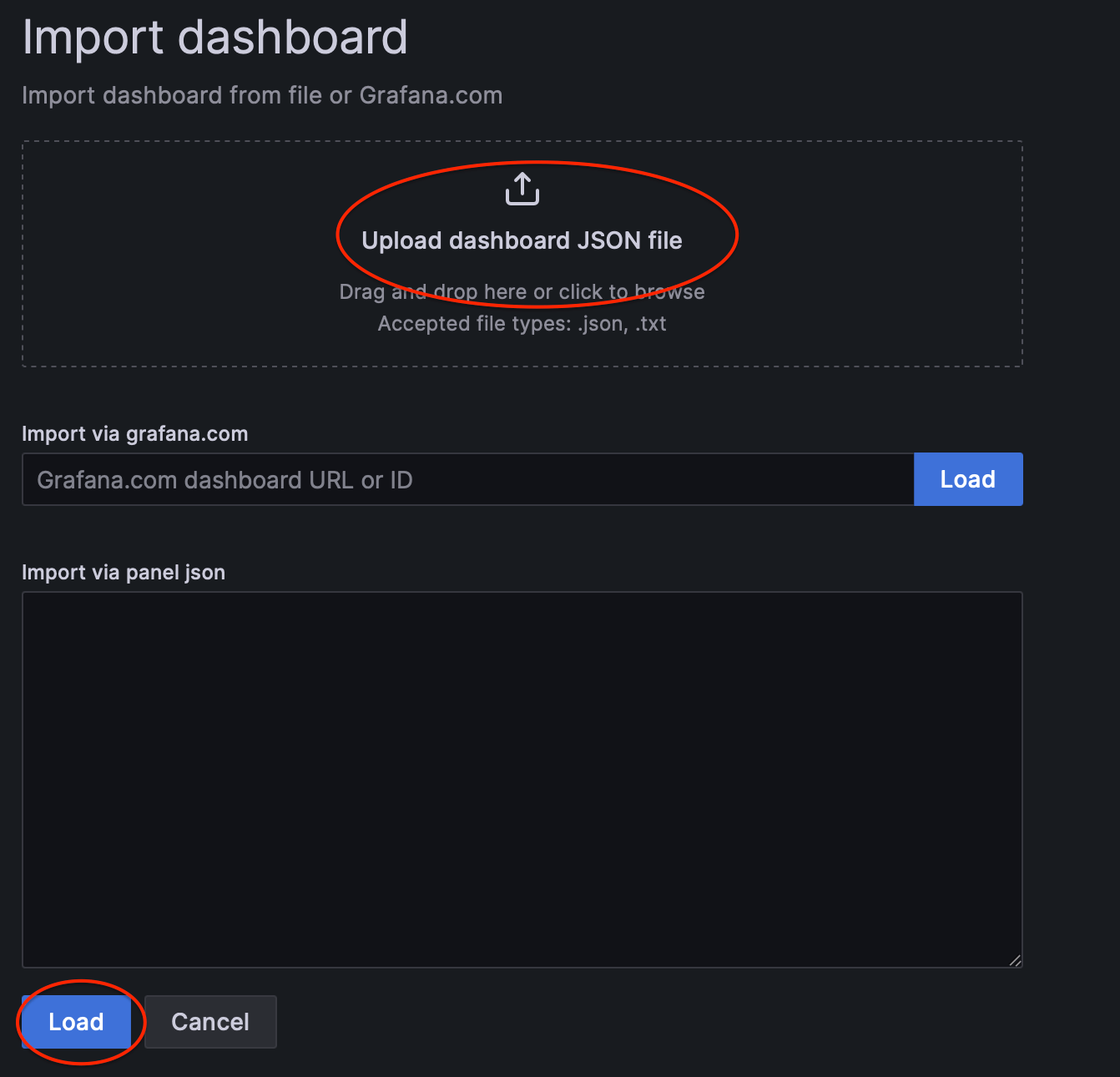Screen dimensions: 1120x1077
Task: Click the "Import dashboard" page heading
Action: coord(214,38)
